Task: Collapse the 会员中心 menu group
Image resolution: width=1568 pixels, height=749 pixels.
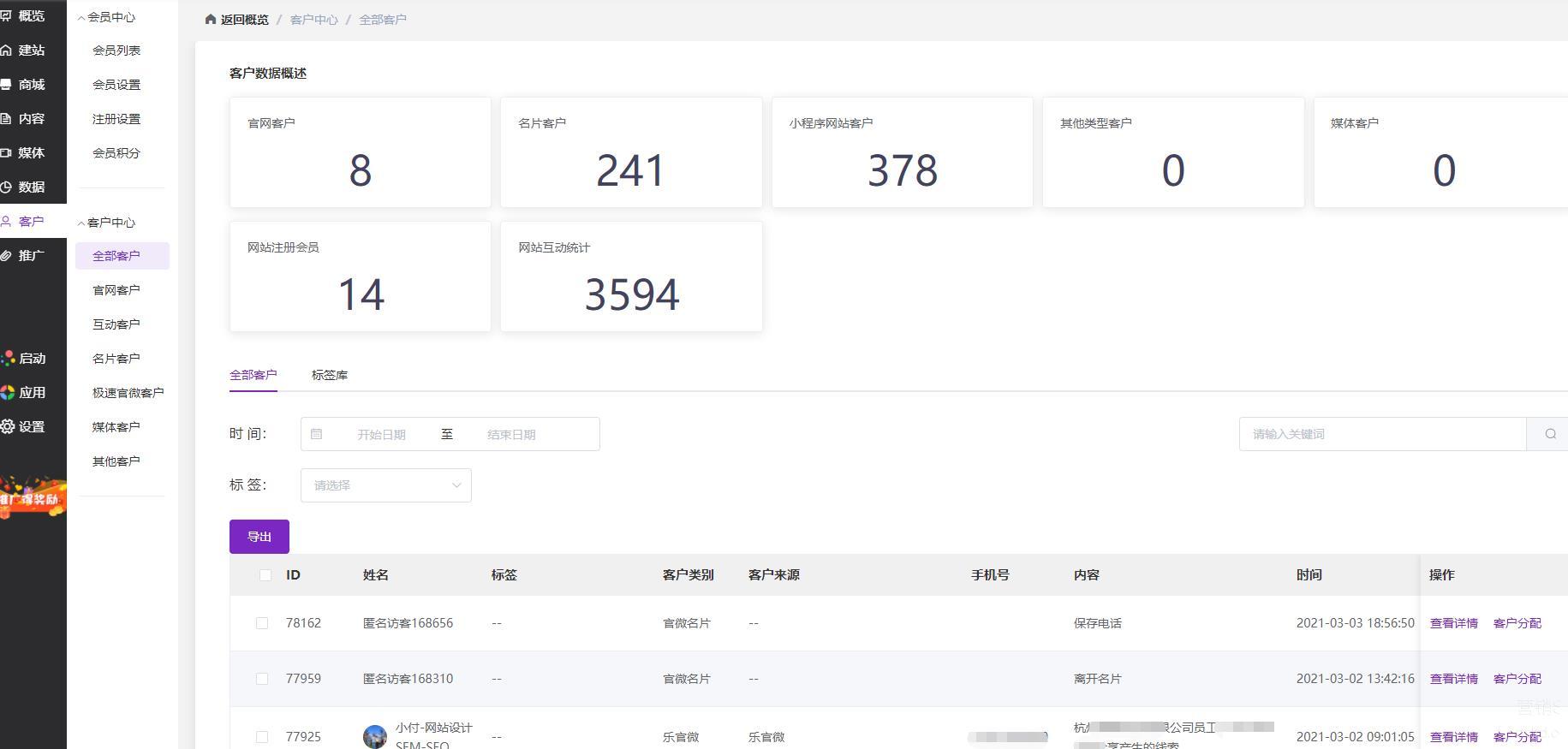Action: (x=106, y=17)
